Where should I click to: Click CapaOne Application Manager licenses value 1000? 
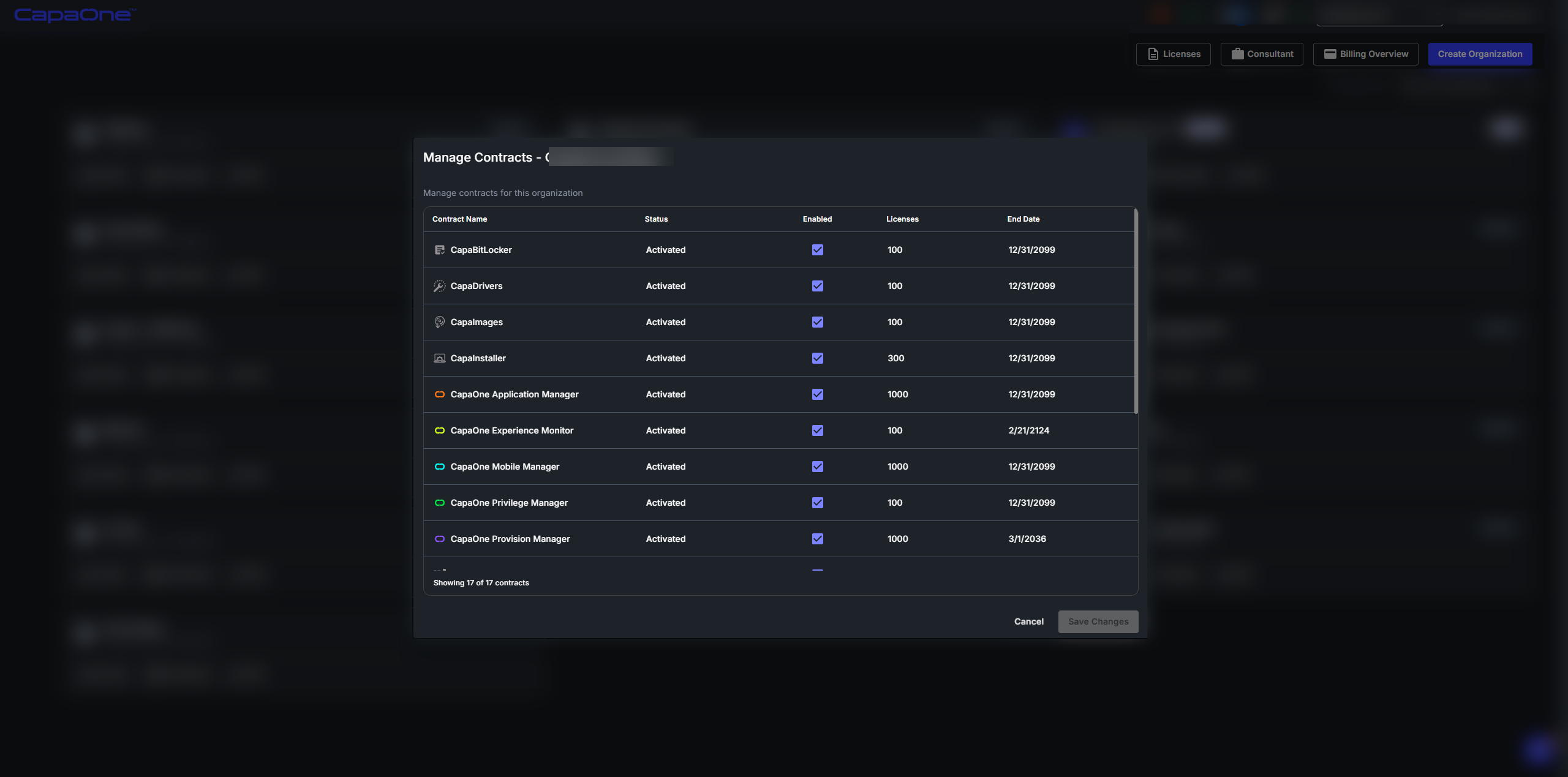pos(897,394)
